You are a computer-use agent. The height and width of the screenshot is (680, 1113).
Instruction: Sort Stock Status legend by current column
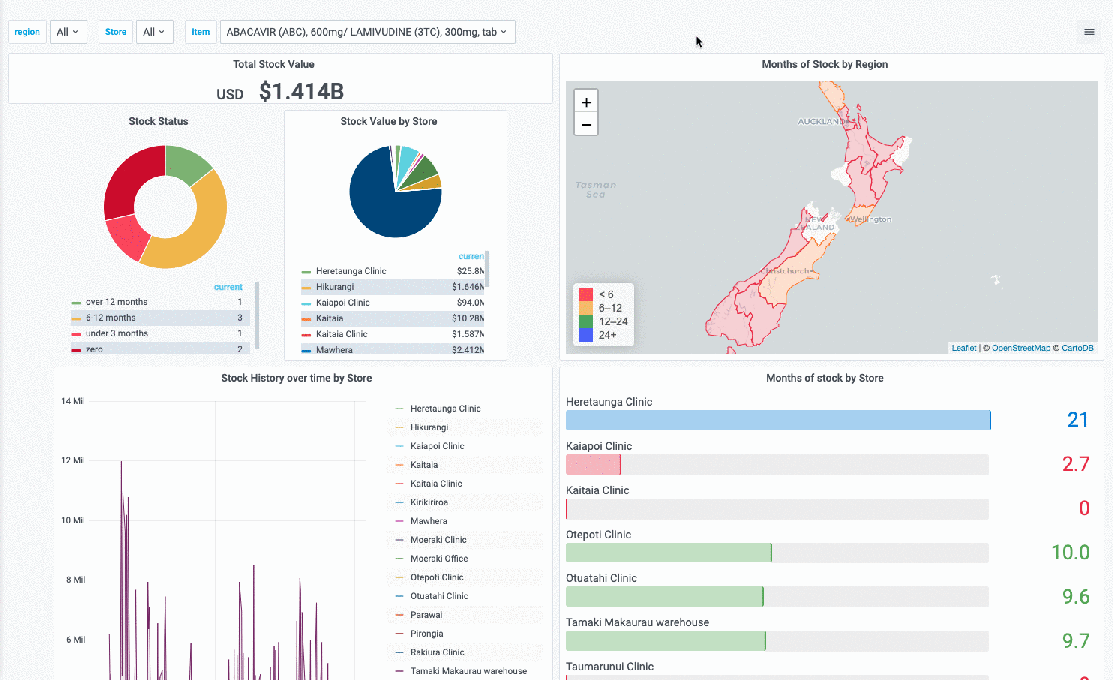pyautogui.click(x=228, y=287)
